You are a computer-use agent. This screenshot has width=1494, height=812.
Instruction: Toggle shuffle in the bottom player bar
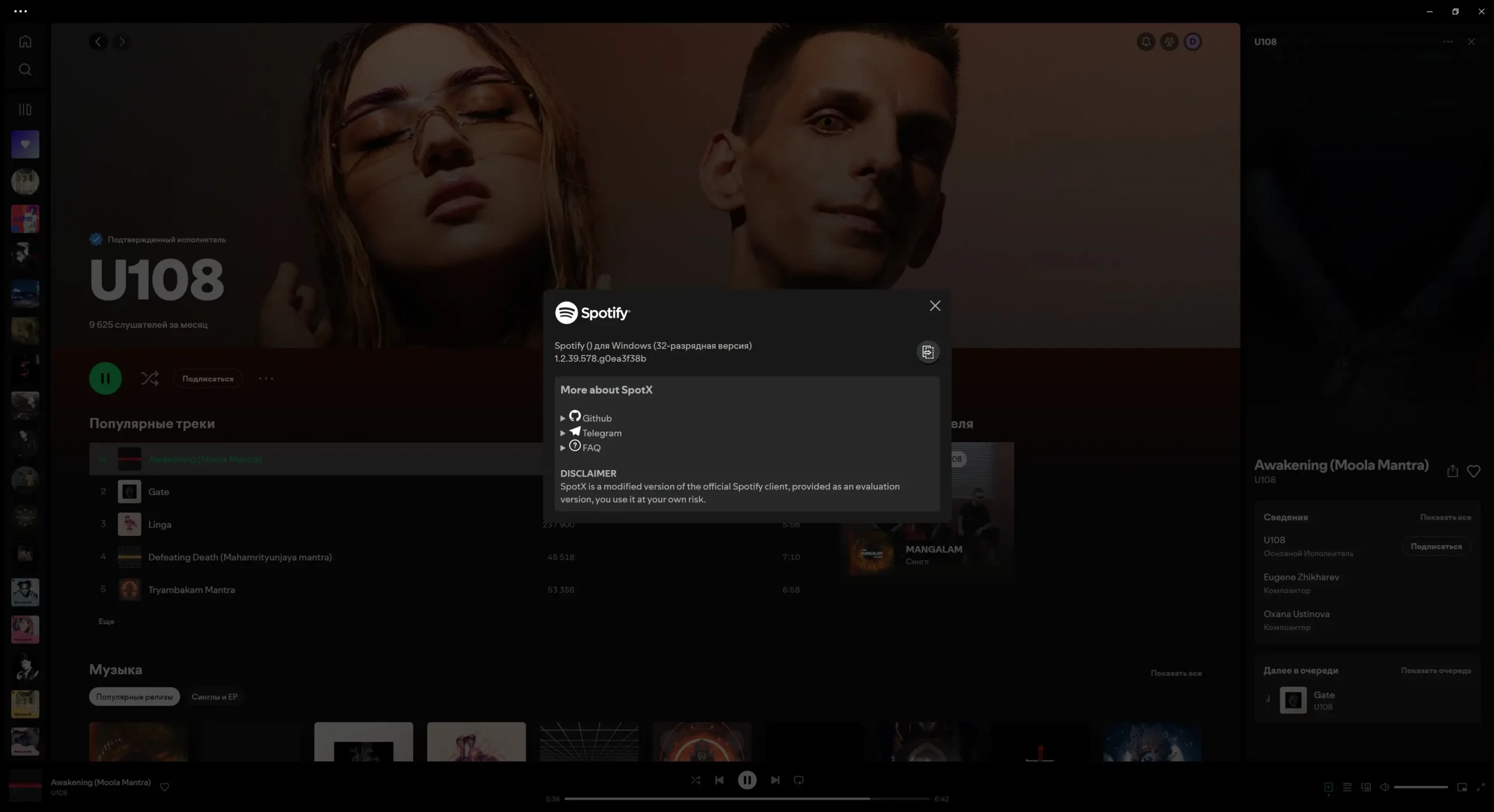(x=696, y=780)
